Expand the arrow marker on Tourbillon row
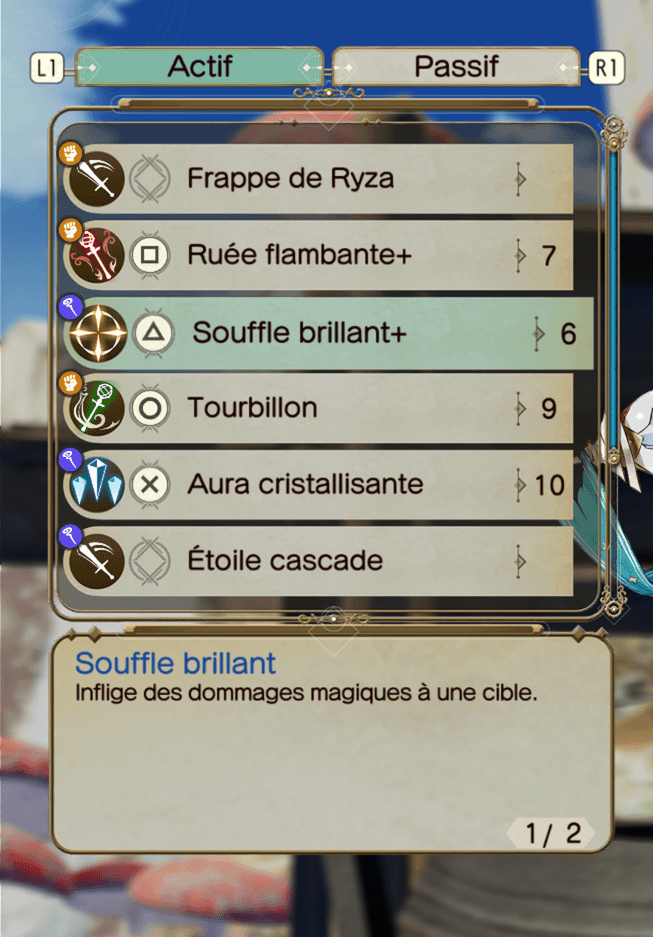The image size is (653, 937). pos(520,409)
